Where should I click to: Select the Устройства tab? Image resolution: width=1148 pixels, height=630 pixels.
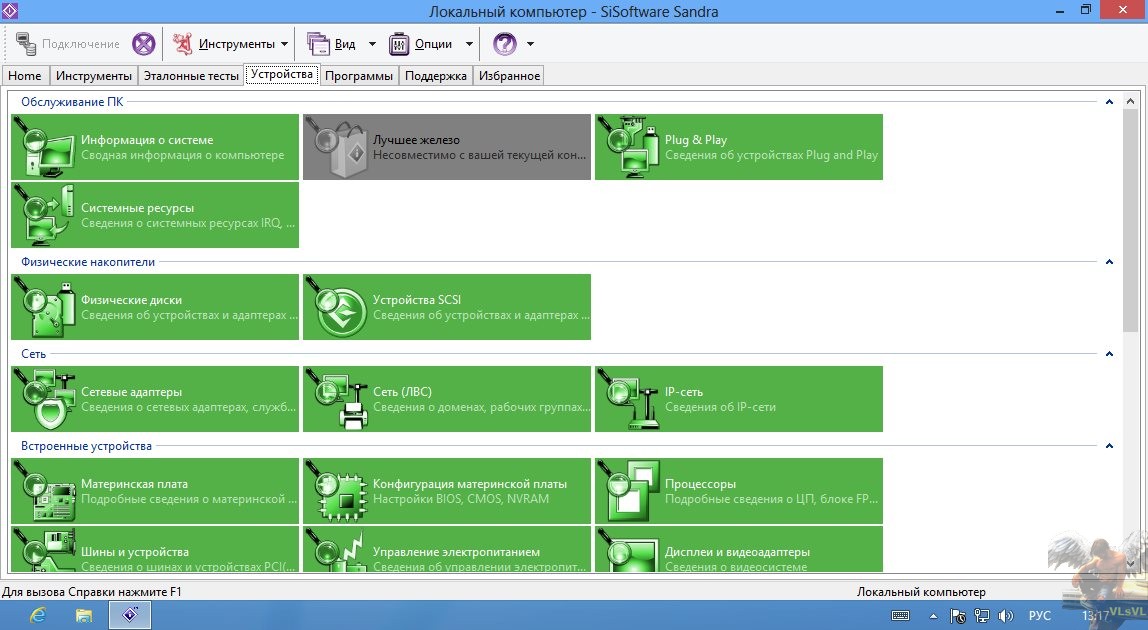[x=282, y=74]
